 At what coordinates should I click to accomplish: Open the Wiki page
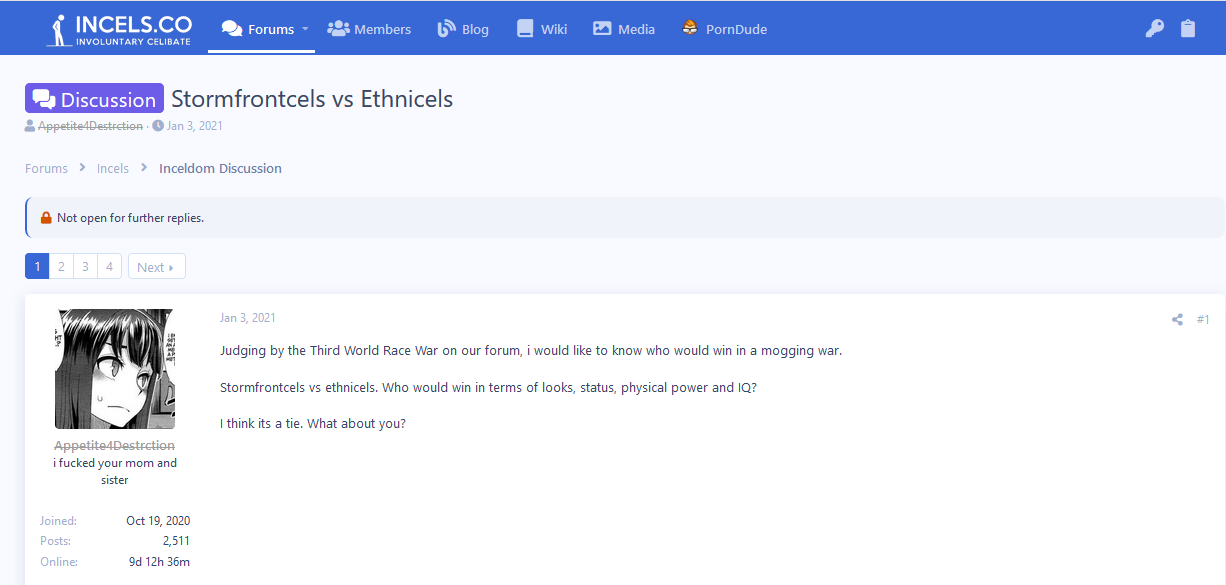pos(542,29)
